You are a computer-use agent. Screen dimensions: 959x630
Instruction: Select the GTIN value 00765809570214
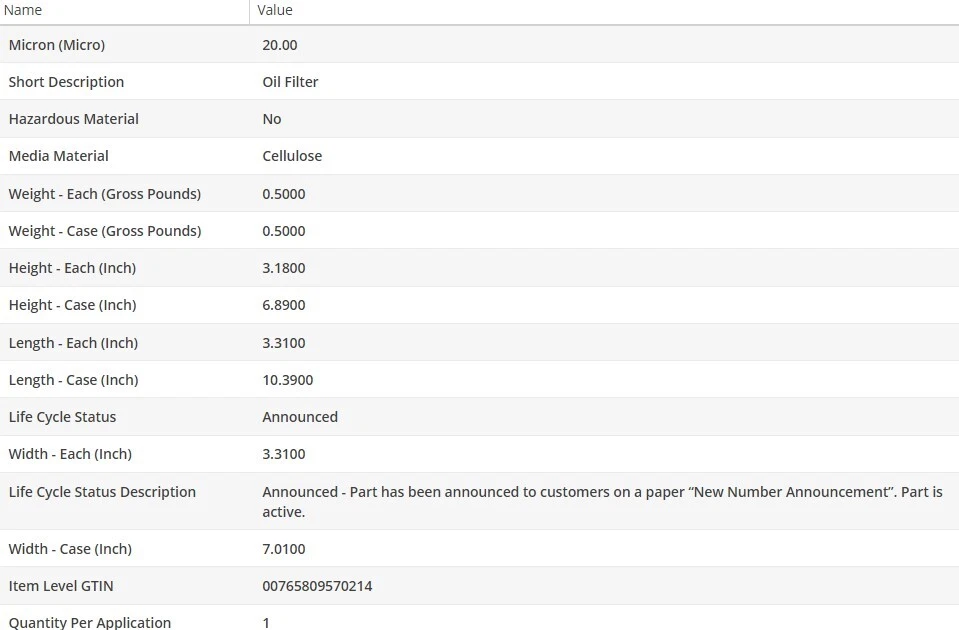317,586
